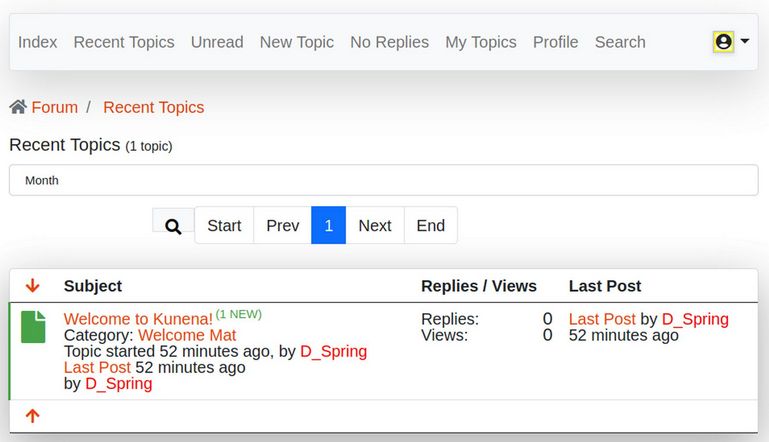Open the Index menu item
This screenshot has width=769, height=442.
click(38, 42)
